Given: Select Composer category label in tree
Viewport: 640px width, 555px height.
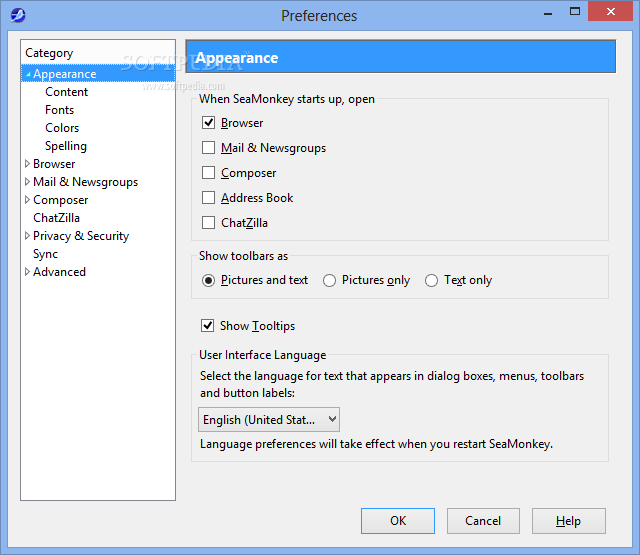Looking at the screenshot, I should (x=60, y=200).
